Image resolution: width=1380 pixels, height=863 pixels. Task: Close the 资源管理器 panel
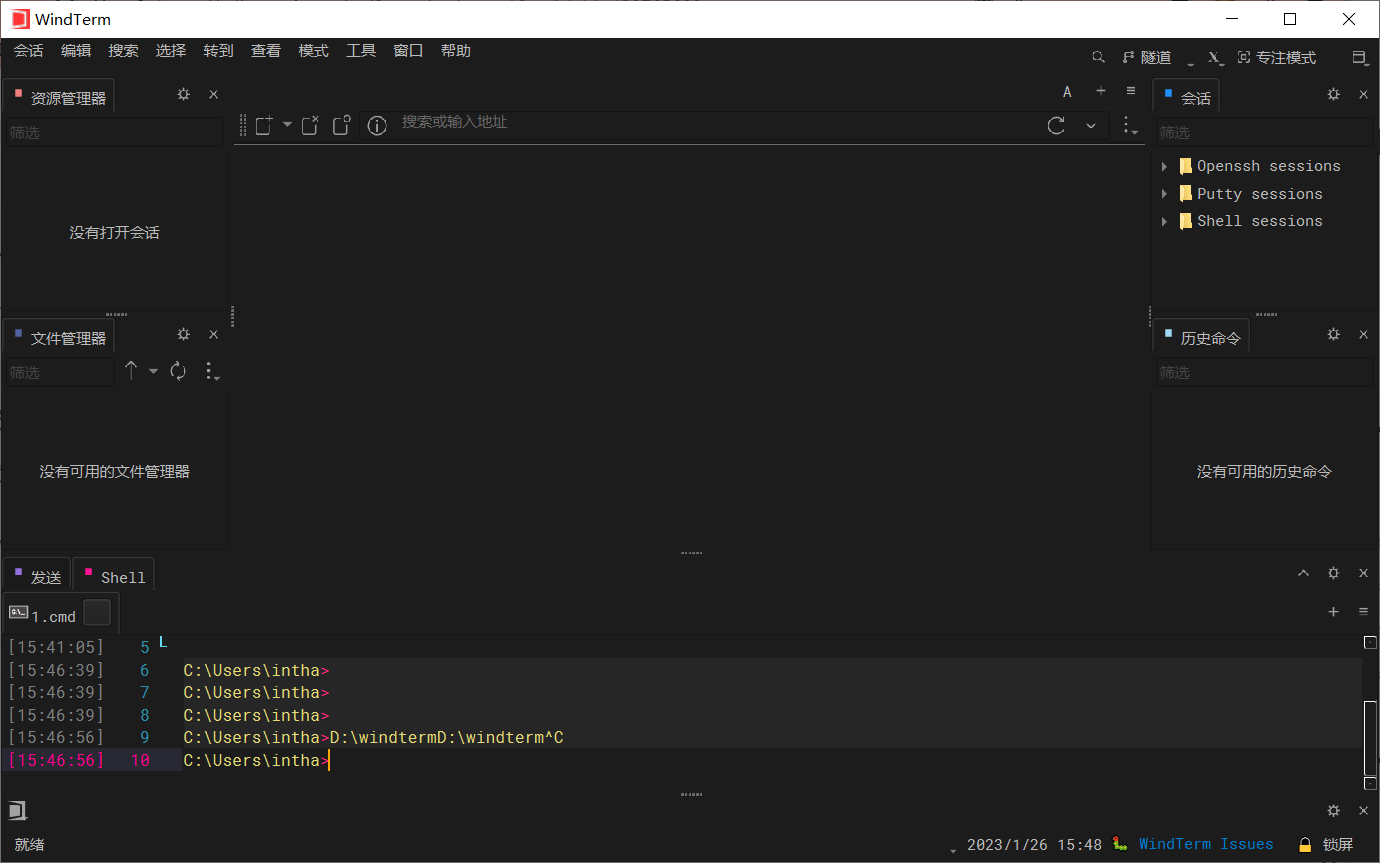click(213, 94)
